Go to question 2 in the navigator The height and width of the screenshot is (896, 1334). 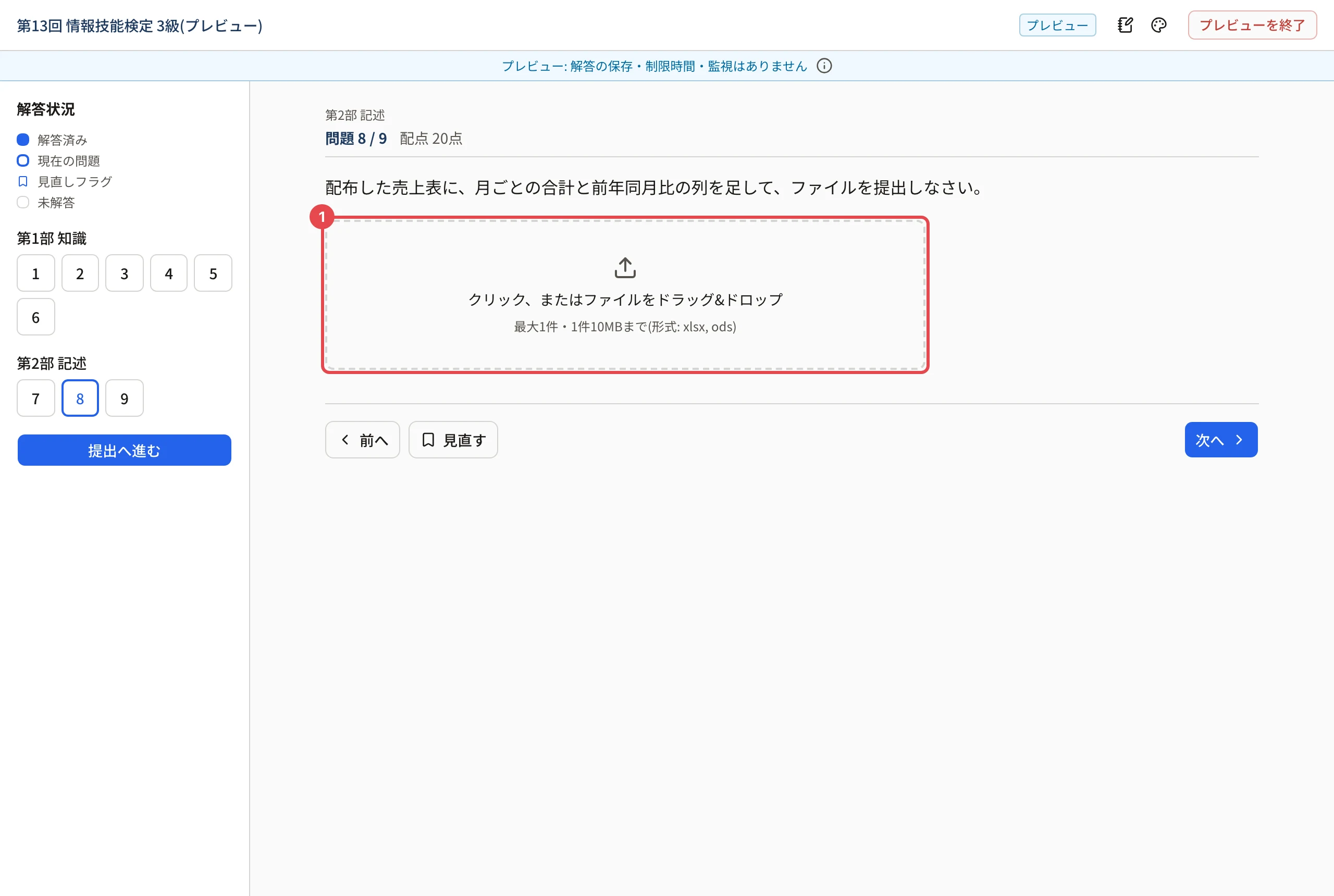80,273
